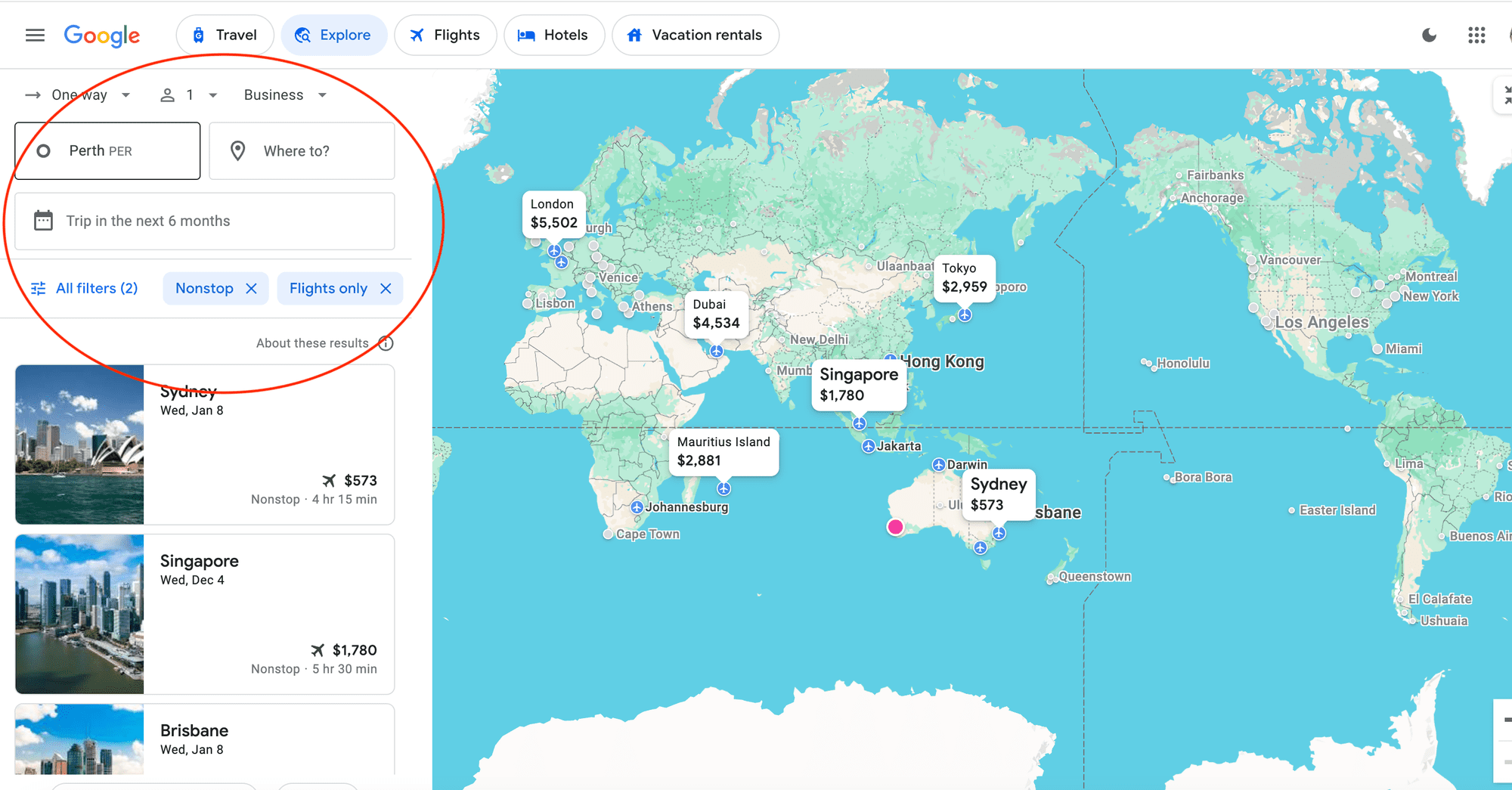Remove the Nonstop filter with its X
Screen dimensions: 1512x790
click(252, 289)
